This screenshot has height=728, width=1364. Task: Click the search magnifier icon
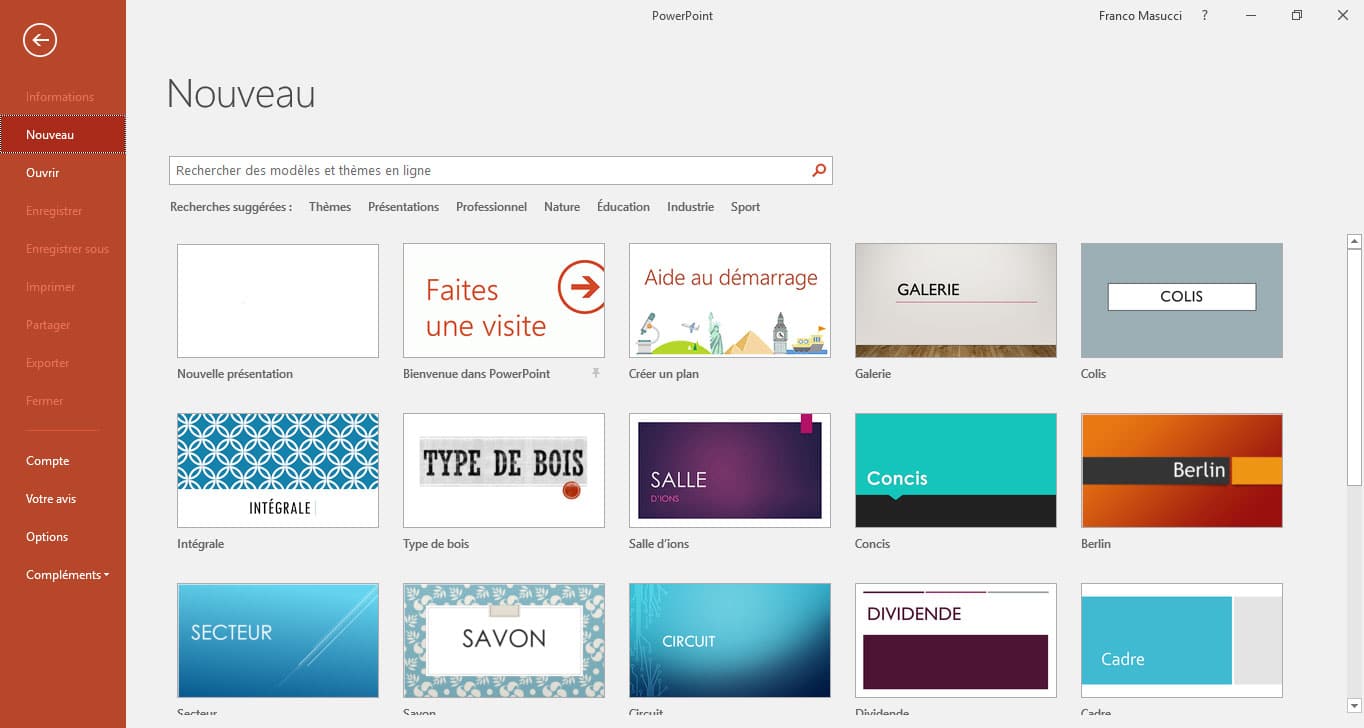point(819,171)
